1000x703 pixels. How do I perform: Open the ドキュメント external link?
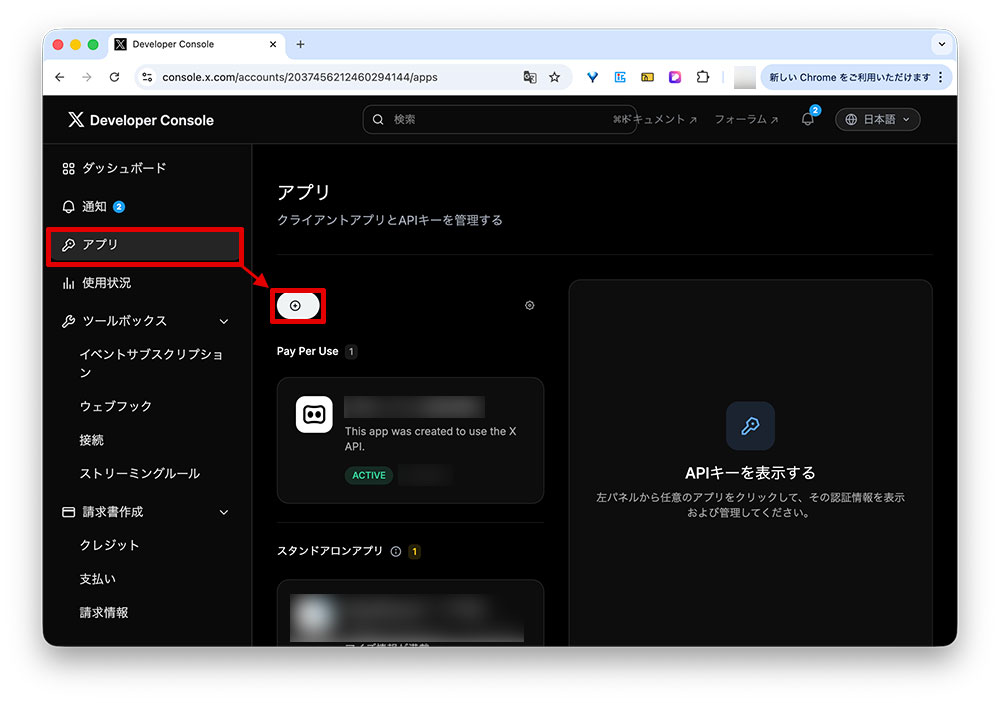[657, 119]
